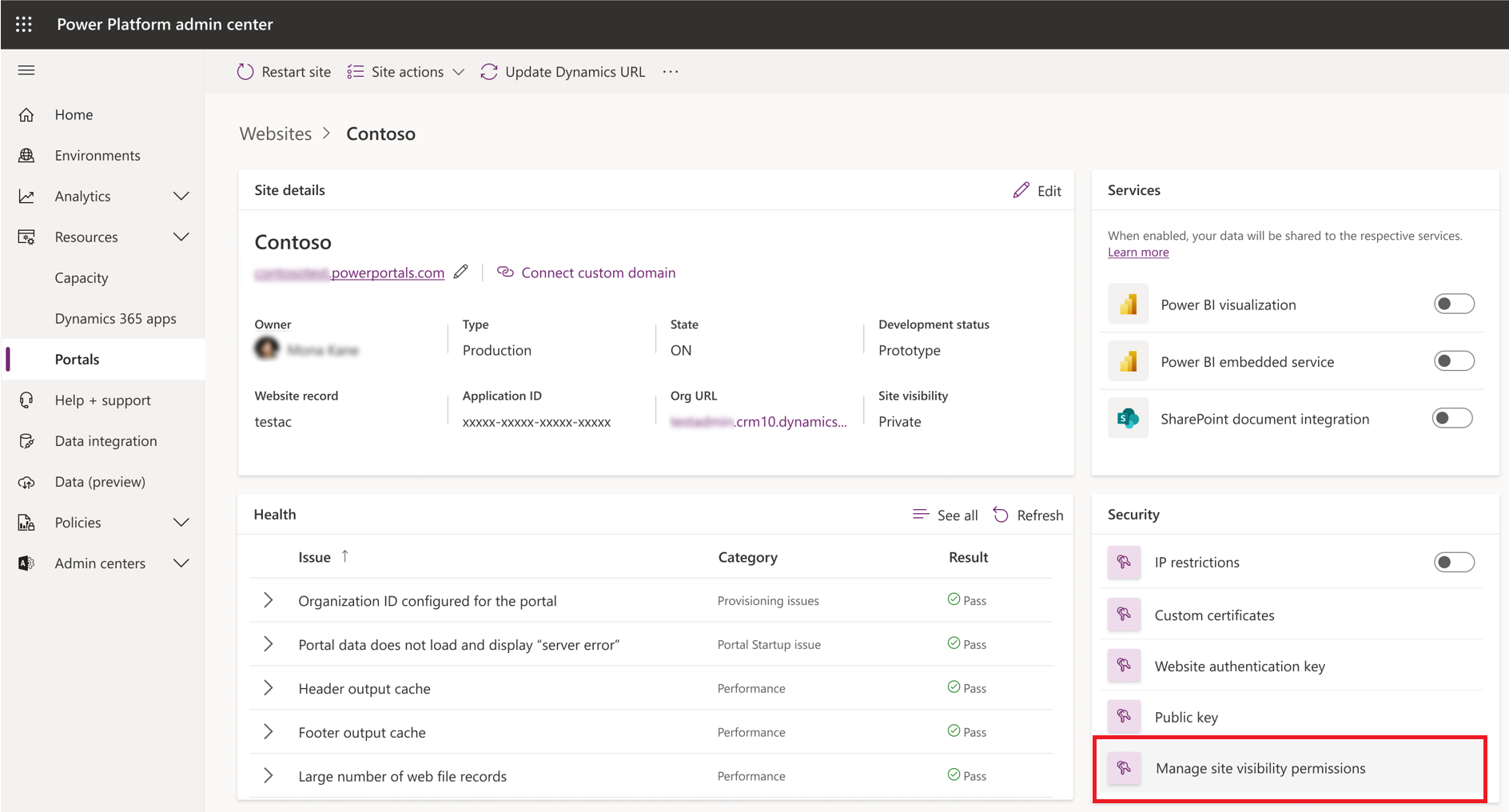Enable the Power BI visualization toggle
Image resolution: width=1509 pixels, height=812 pixels.
(1454, 304)
